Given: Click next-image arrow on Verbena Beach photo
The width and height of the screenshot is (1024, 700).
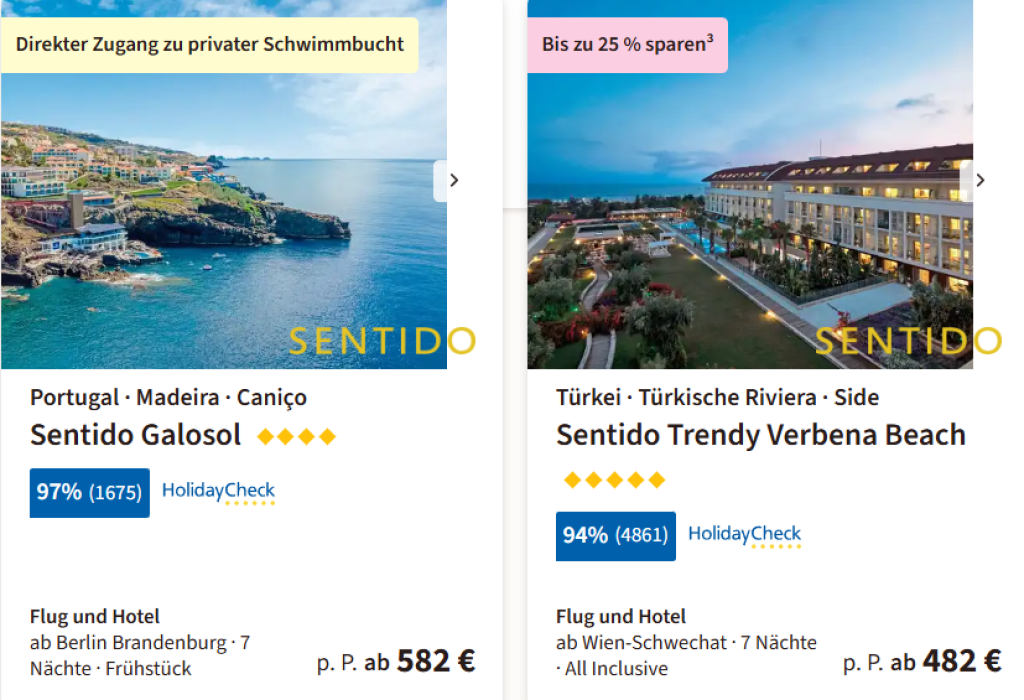Looking at the screenshot, I should click(980, 181).
